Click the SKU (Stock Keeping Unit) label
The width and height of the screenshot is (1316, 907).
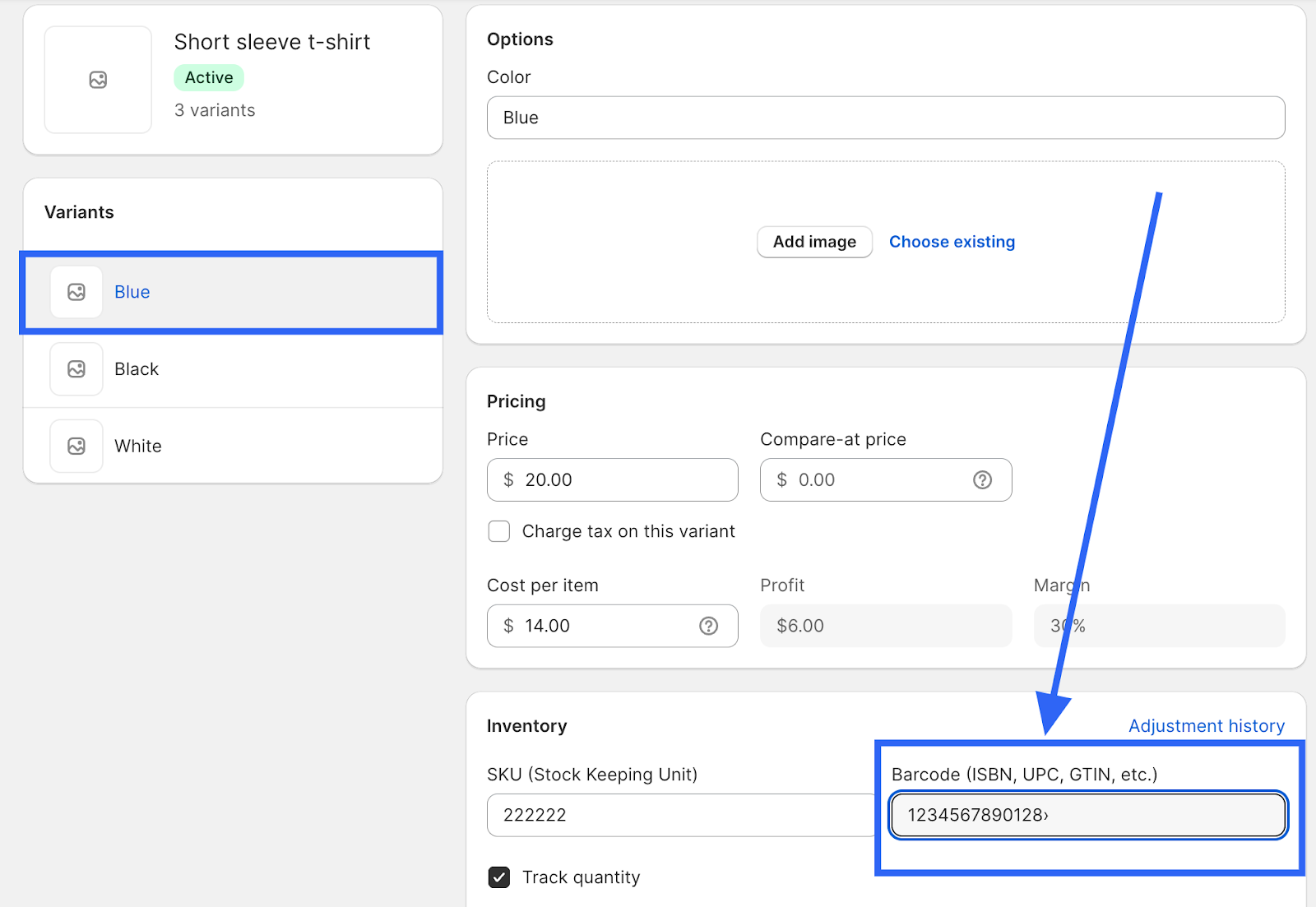[592, 775]
